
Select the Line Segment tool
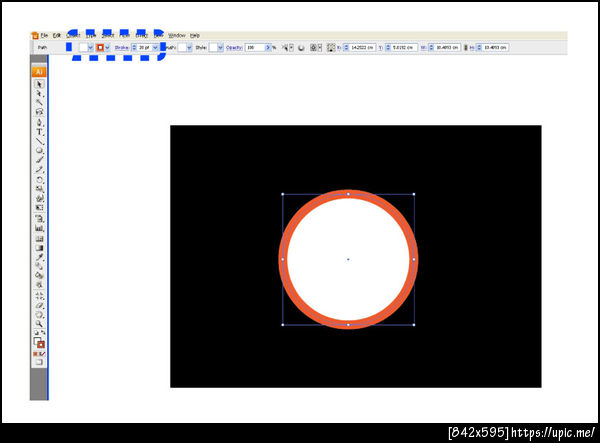39,141
